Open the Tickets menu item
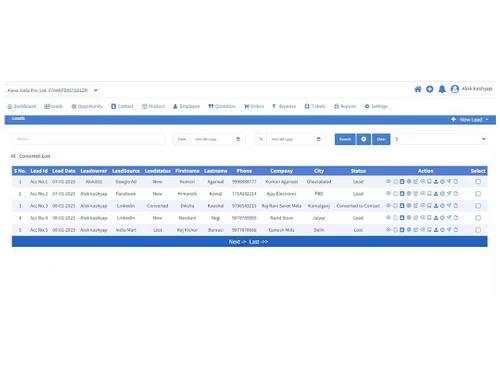 [x=315, y=106]
